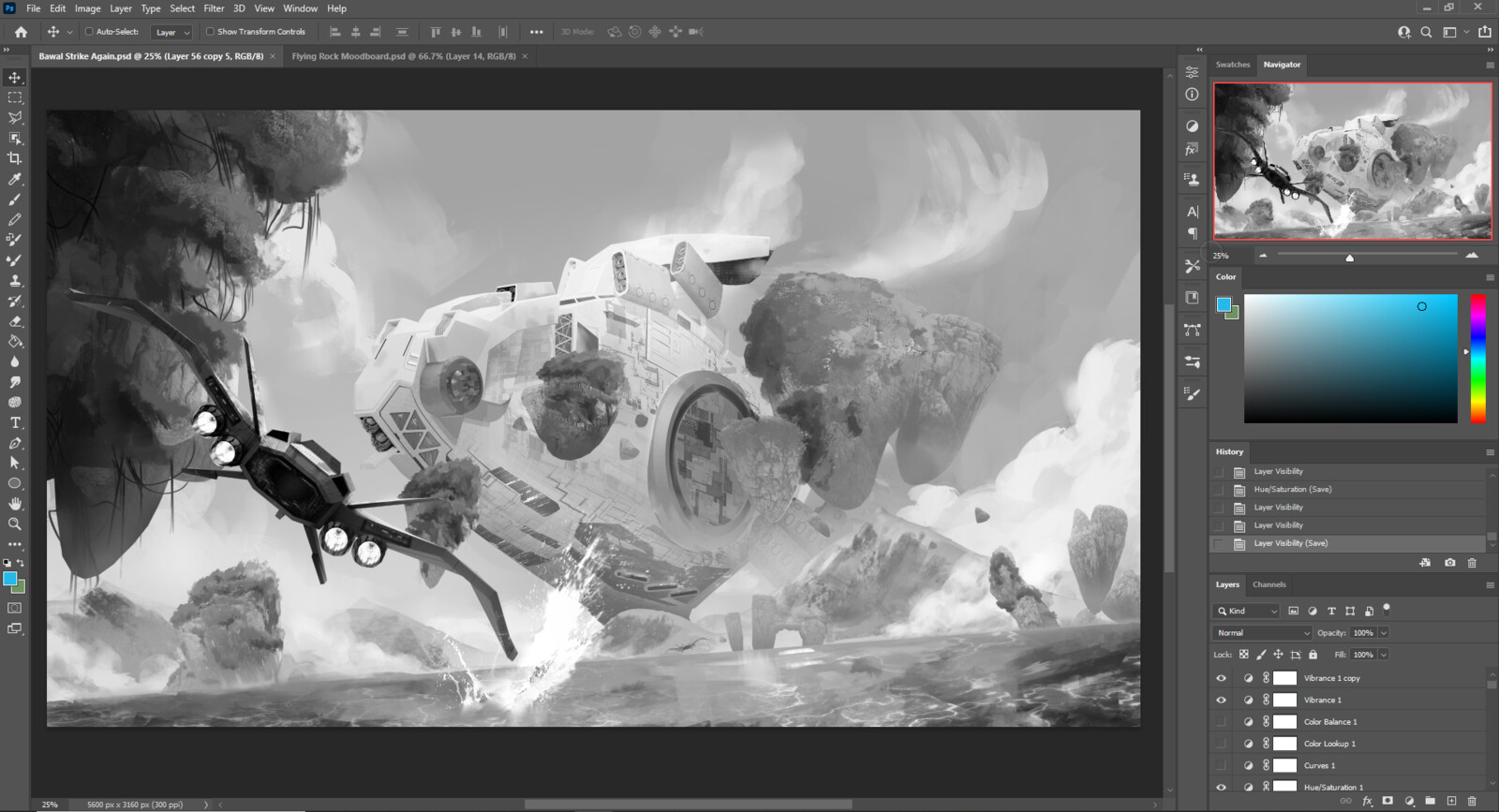Open the Navigator panel flyout menu
The width and height of the screenshot is (1499, 812).
point(1490,65)
